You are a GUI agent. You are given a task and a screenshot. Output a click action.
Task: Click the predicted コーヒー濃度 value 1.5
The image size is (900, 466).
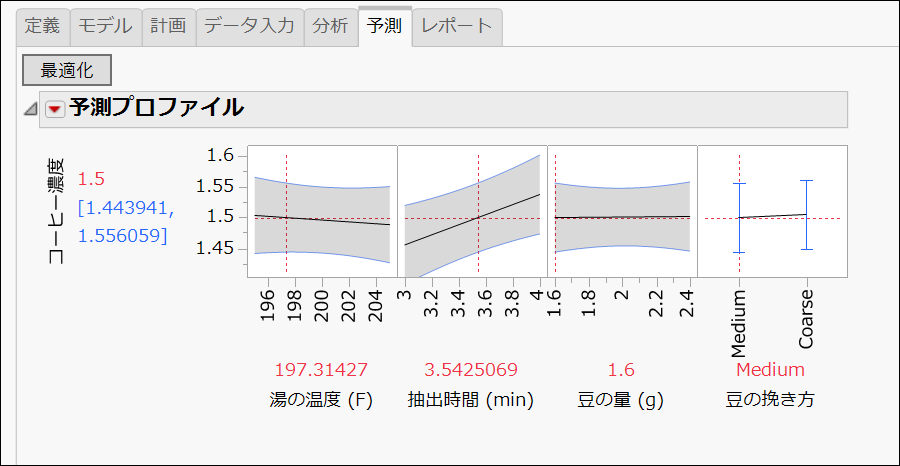[91, 179]
